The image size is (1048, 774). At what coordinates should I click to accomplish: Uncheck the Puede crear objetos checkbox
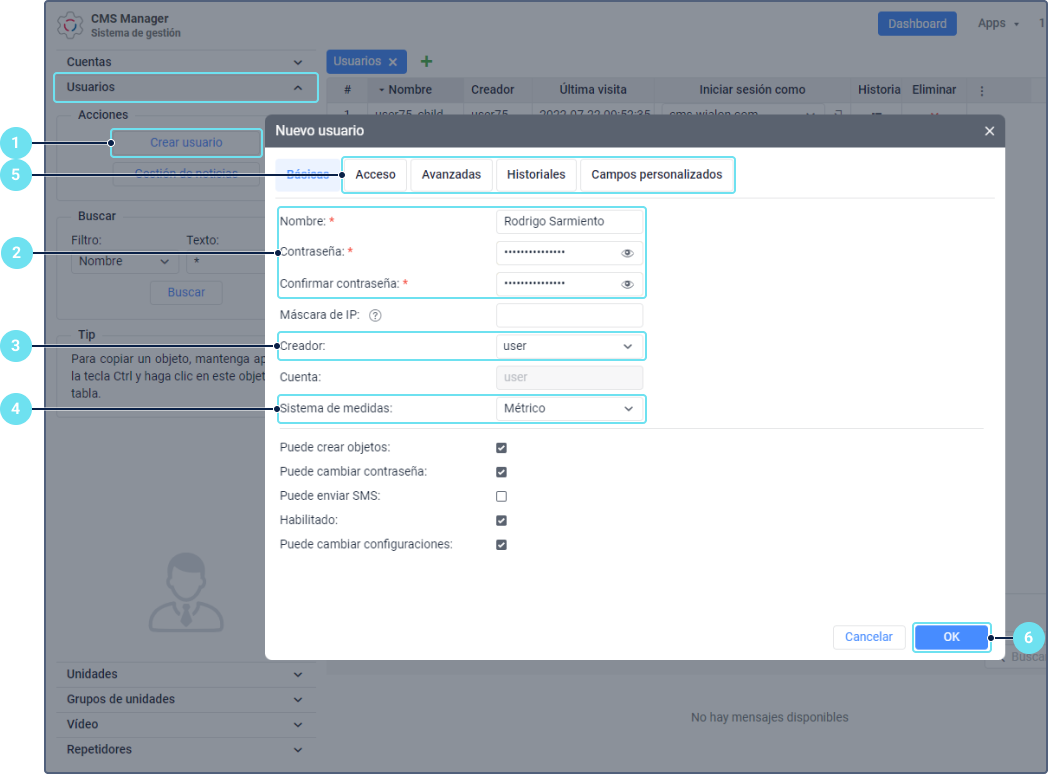[502, 448]
